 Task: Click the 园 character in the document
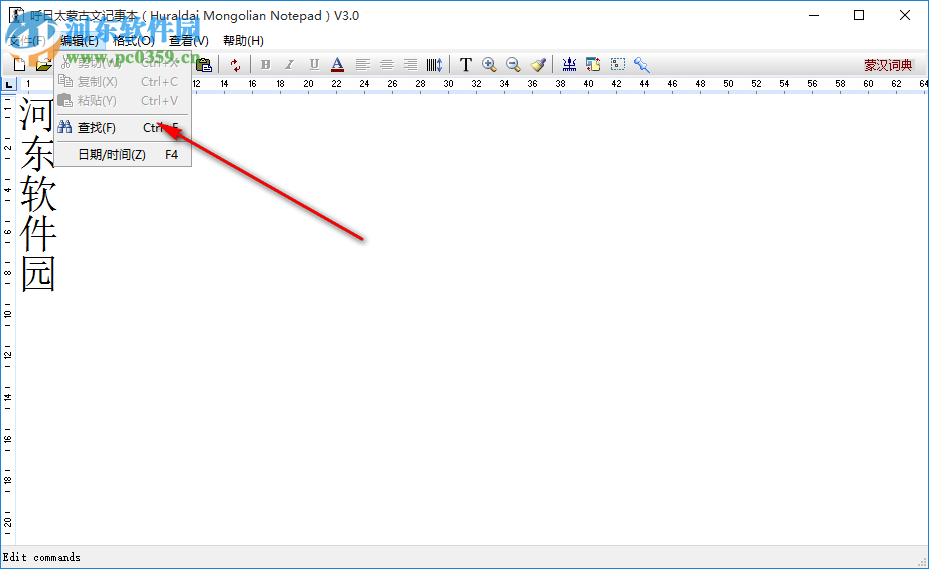point(38,273)
